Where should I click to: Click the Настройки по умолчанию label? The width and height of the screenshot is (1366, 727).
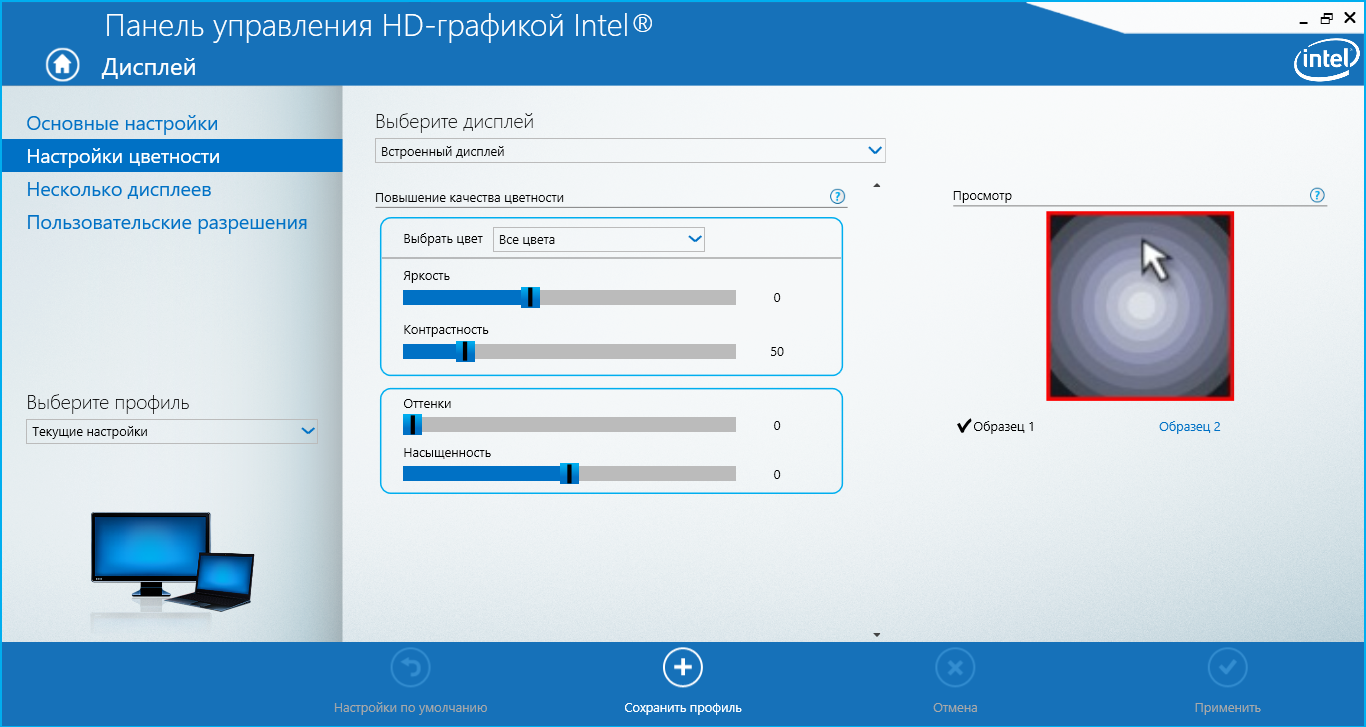click(x=410, y=708)
